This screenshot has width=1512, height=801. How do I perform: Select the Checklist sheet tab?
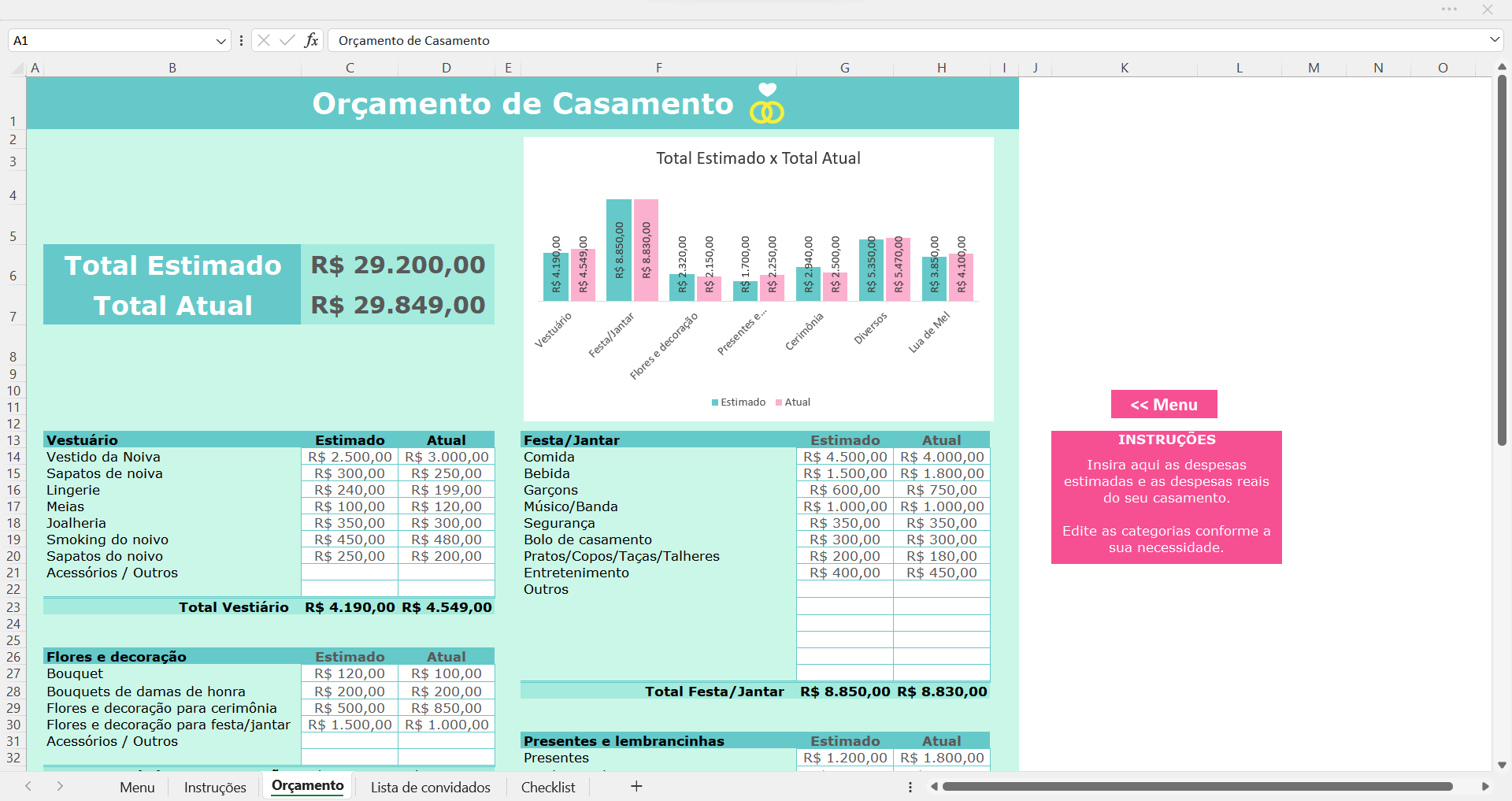point(548,786)
